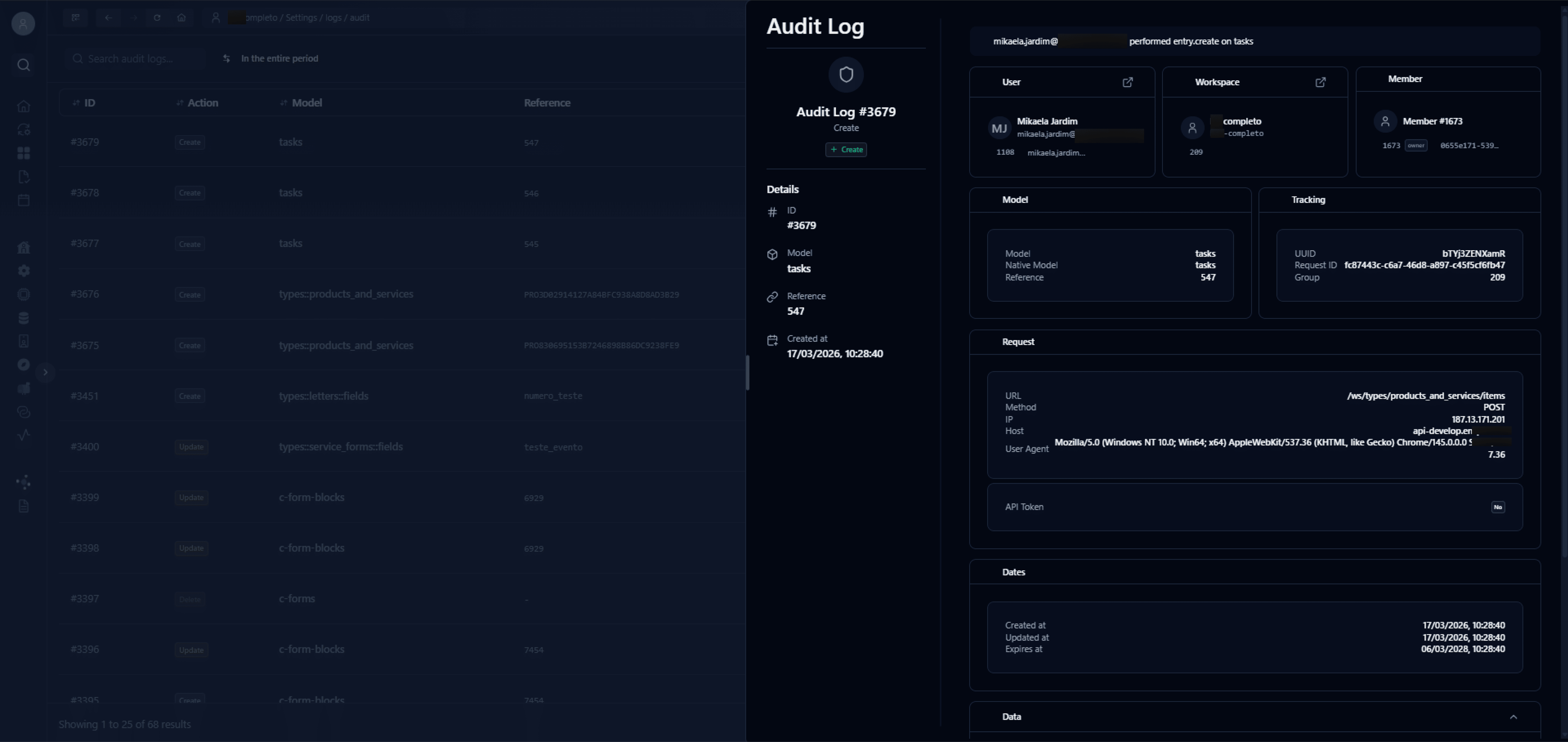Click reference 'numero_teste' in the table
Screen dimensions: 1568x742
(553, 396)
